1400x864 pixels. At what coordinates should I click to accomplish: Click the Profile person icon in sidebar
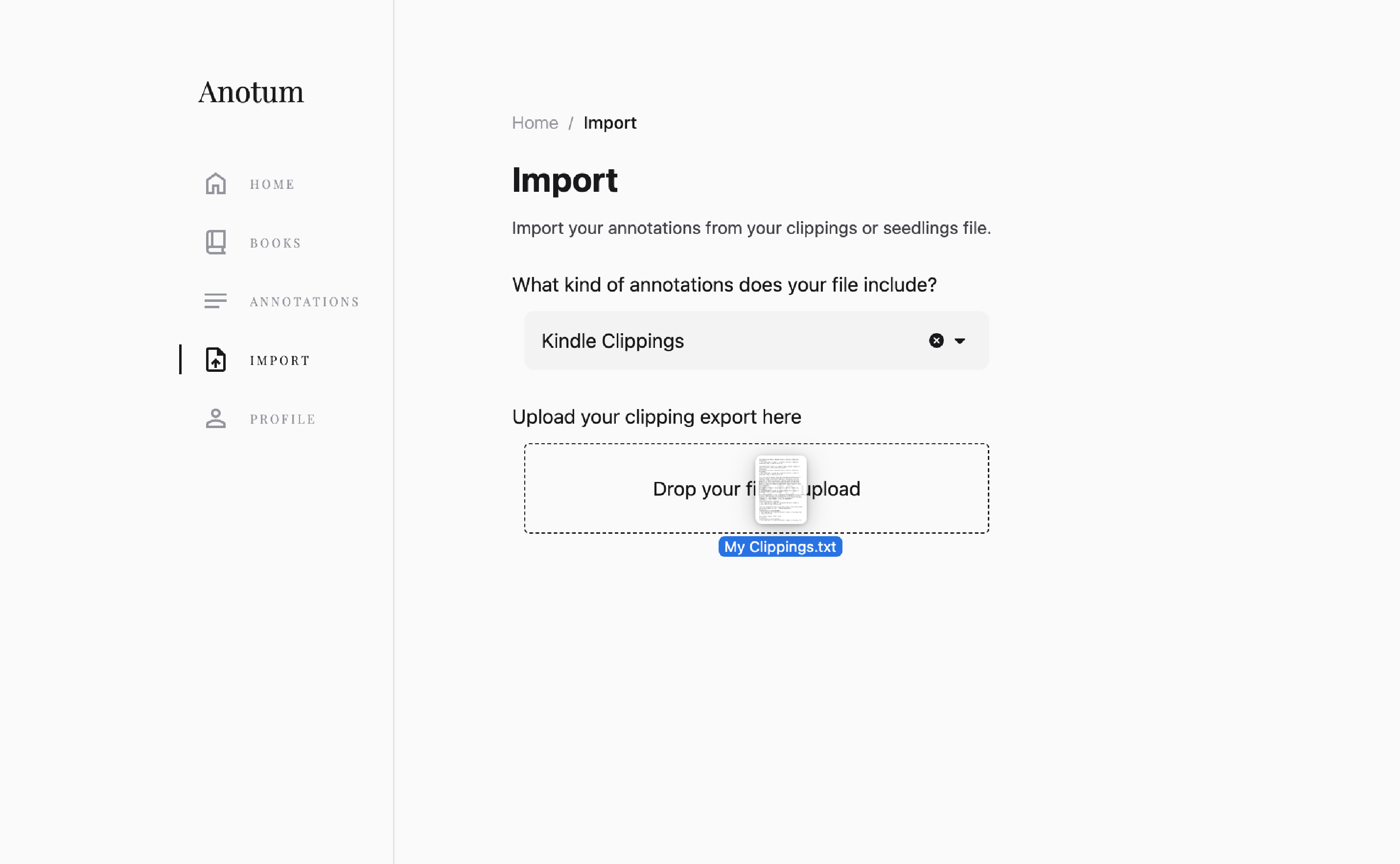(x=215, y=419)
